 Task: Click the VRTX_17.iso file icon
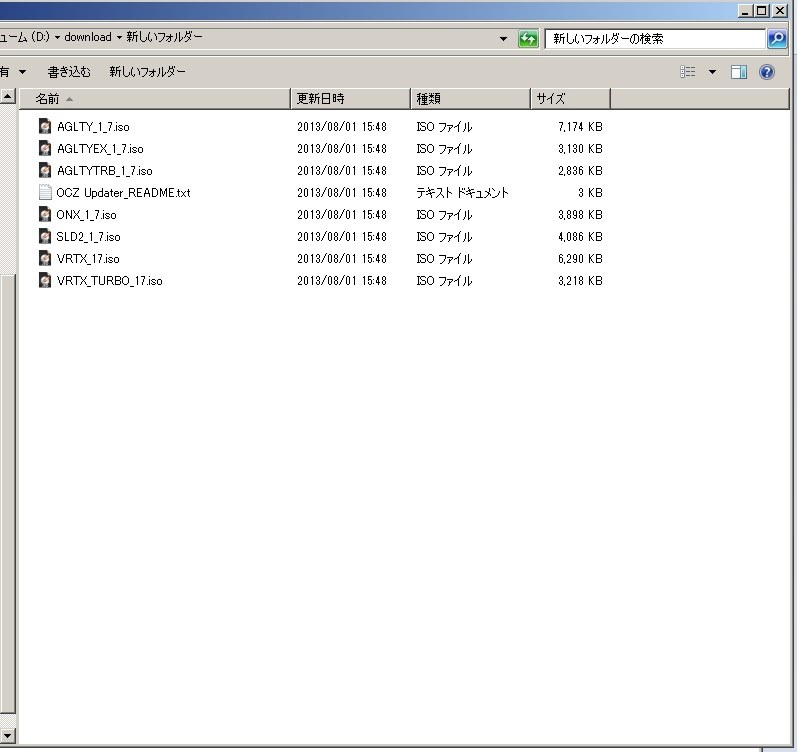pyautogui.click(x=45, y=258)
